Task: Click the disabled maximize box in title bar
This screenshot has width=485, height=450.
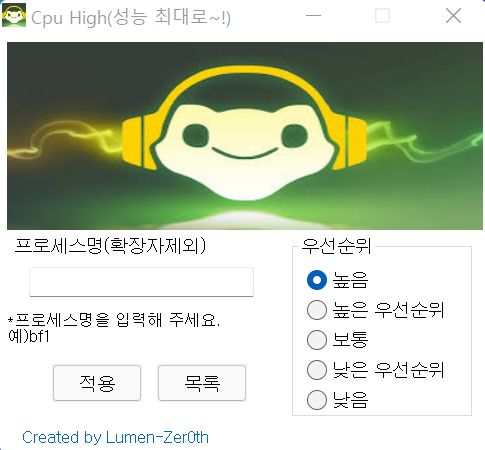Action: pos(382,16)
